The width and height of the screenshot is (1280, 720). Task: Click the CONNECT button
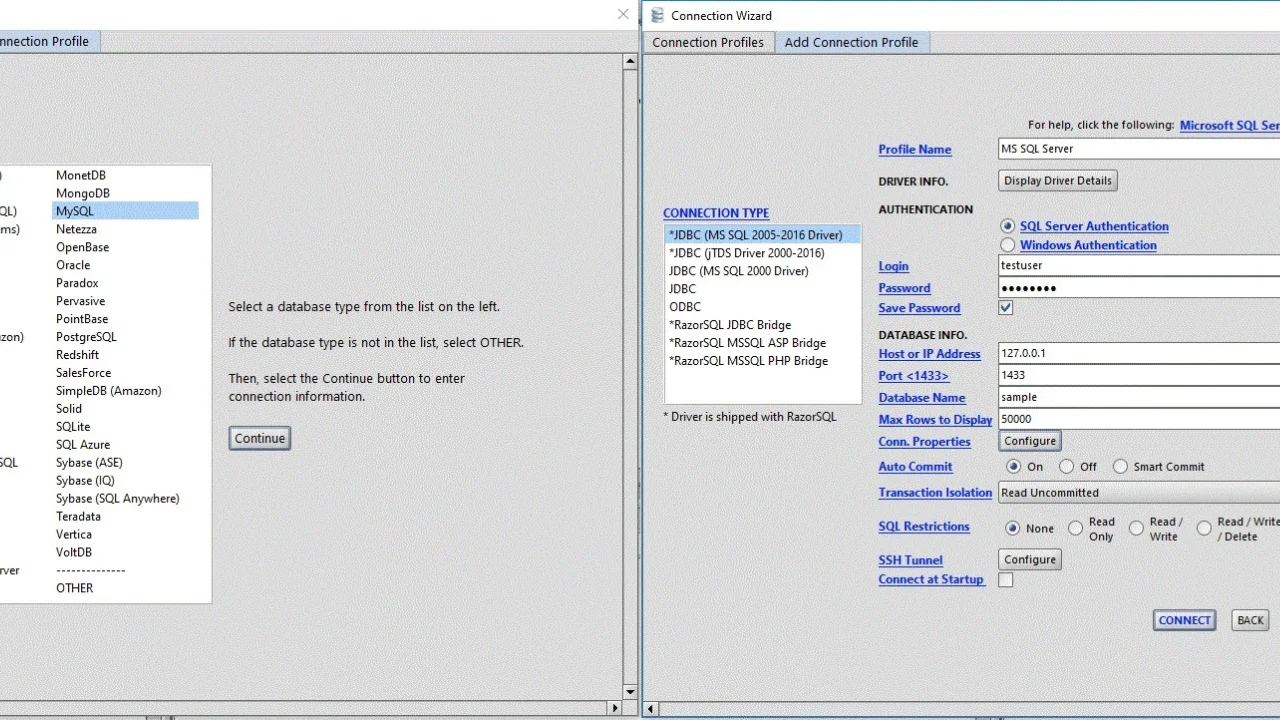click(x=1184, y=620)
